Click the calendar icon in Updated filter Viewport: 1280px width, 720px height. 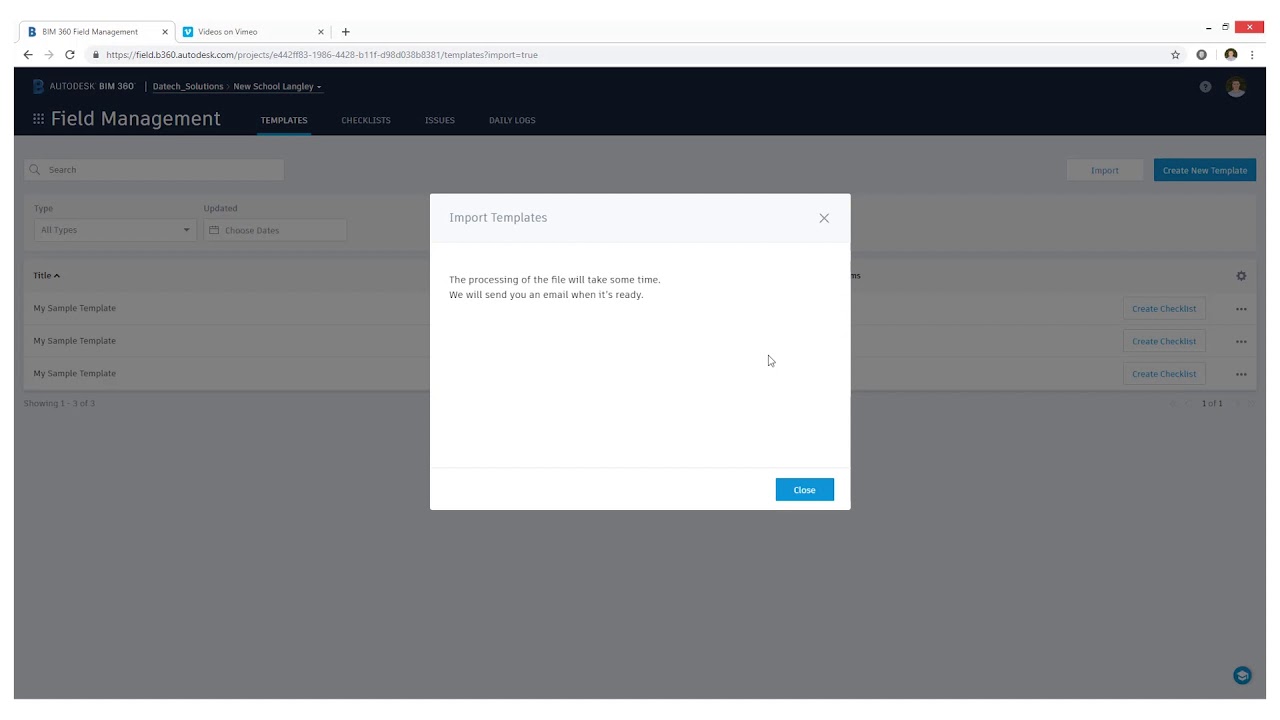214,230
